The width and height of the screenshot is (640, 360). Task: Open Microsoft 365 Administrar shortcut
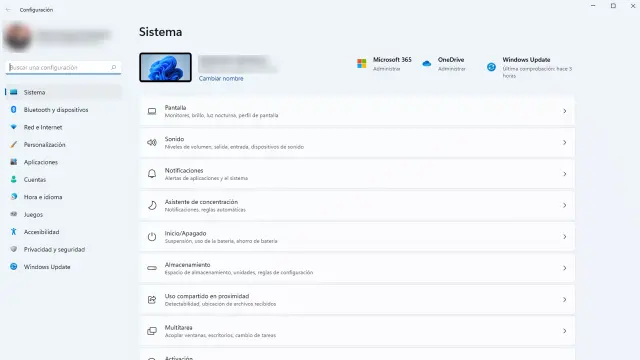[x=384, y=64]
